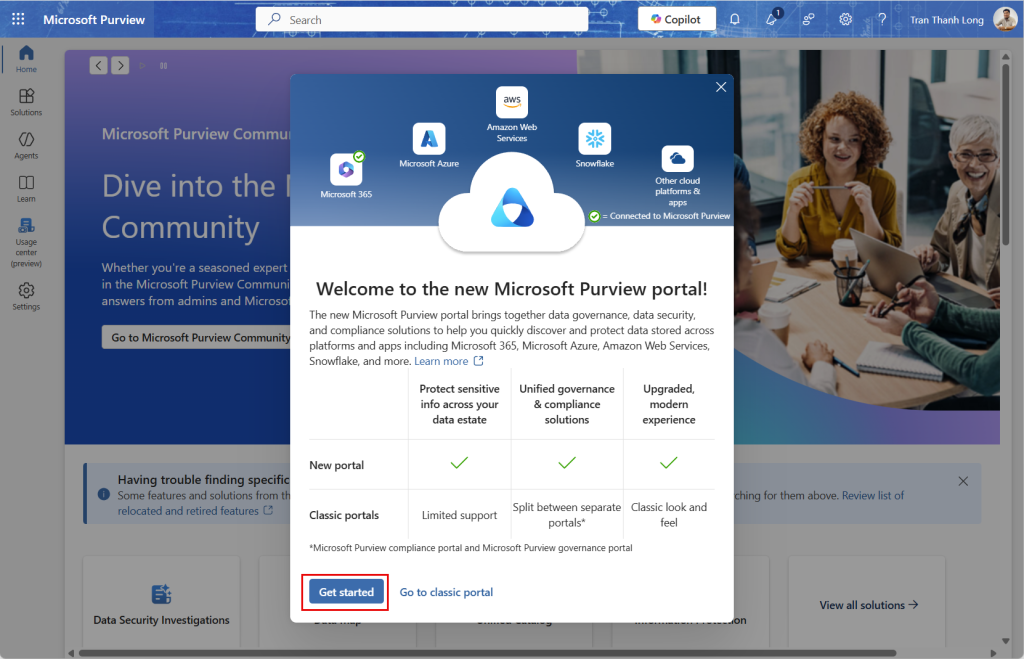Open the app launcher waffle icon

click(18, 19)
